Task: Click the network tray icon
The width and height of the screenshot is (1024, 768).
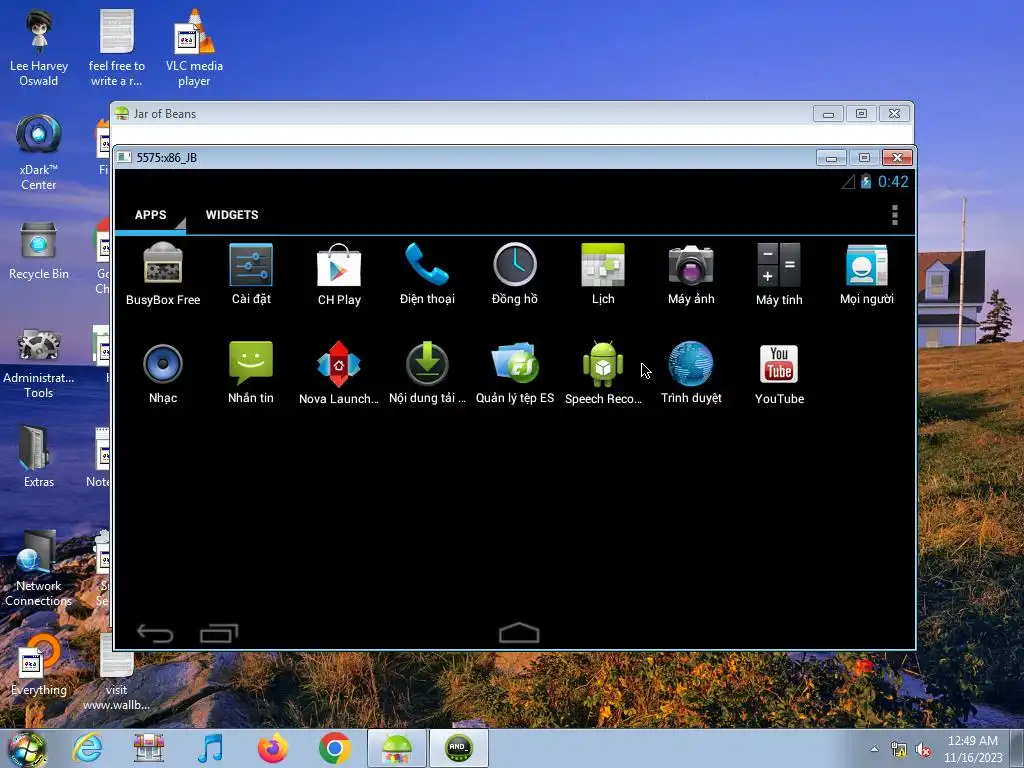Action: [x=899, y=750]
